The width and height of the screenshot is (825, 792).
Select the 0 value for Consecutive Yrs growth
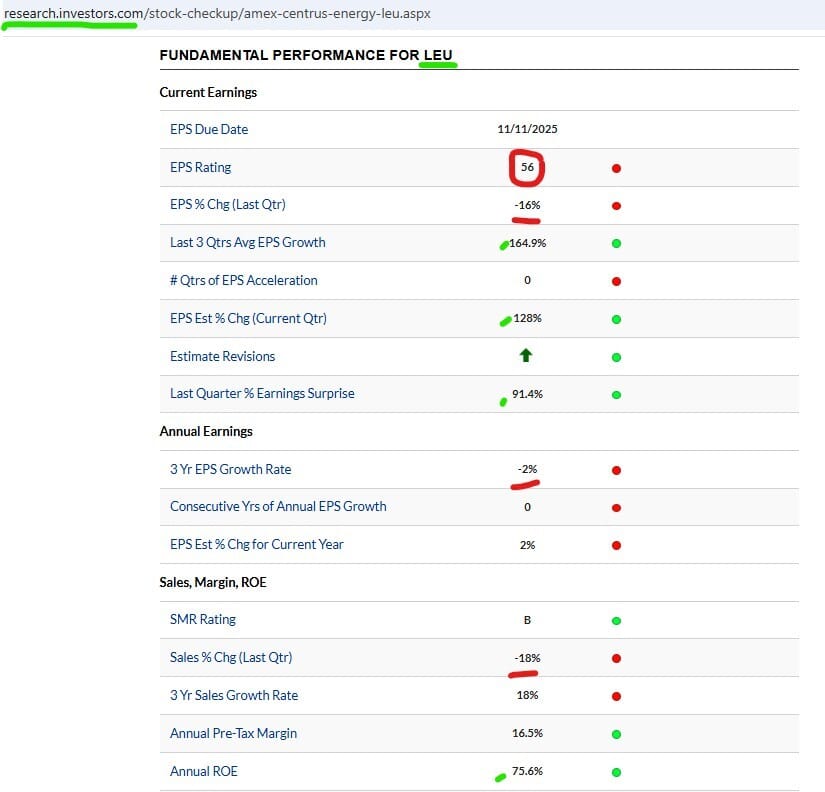[x=527, y=507]
